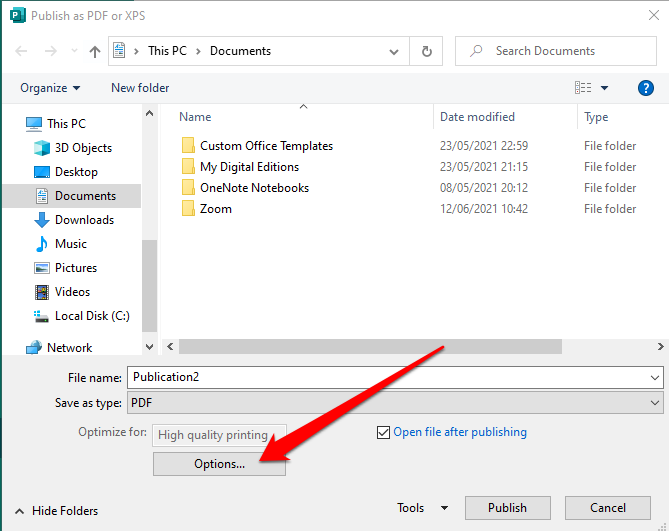The width and height of the screenshot is (669, 531).
Task: Sort by Date modified column header
Action: click(x=478, y=117)
